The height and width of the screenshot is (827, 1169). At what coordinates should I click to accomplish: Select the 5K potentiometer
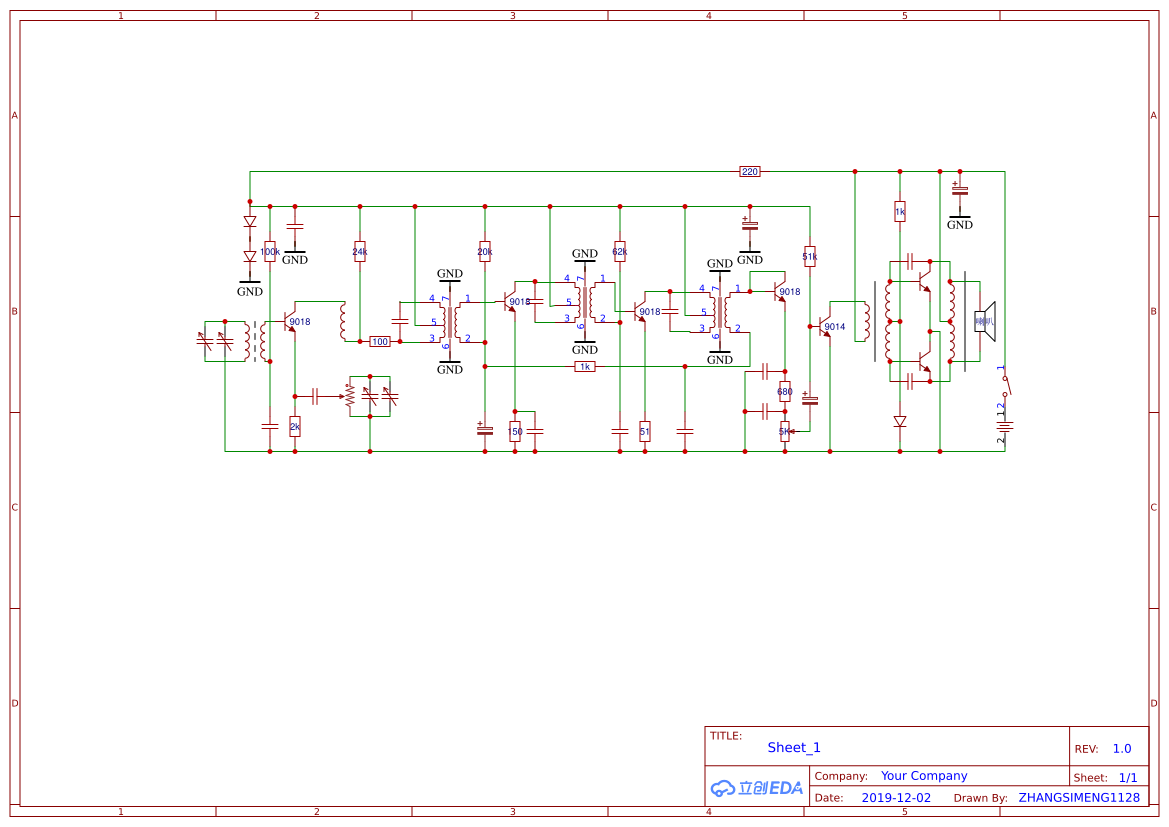(785, 431)
